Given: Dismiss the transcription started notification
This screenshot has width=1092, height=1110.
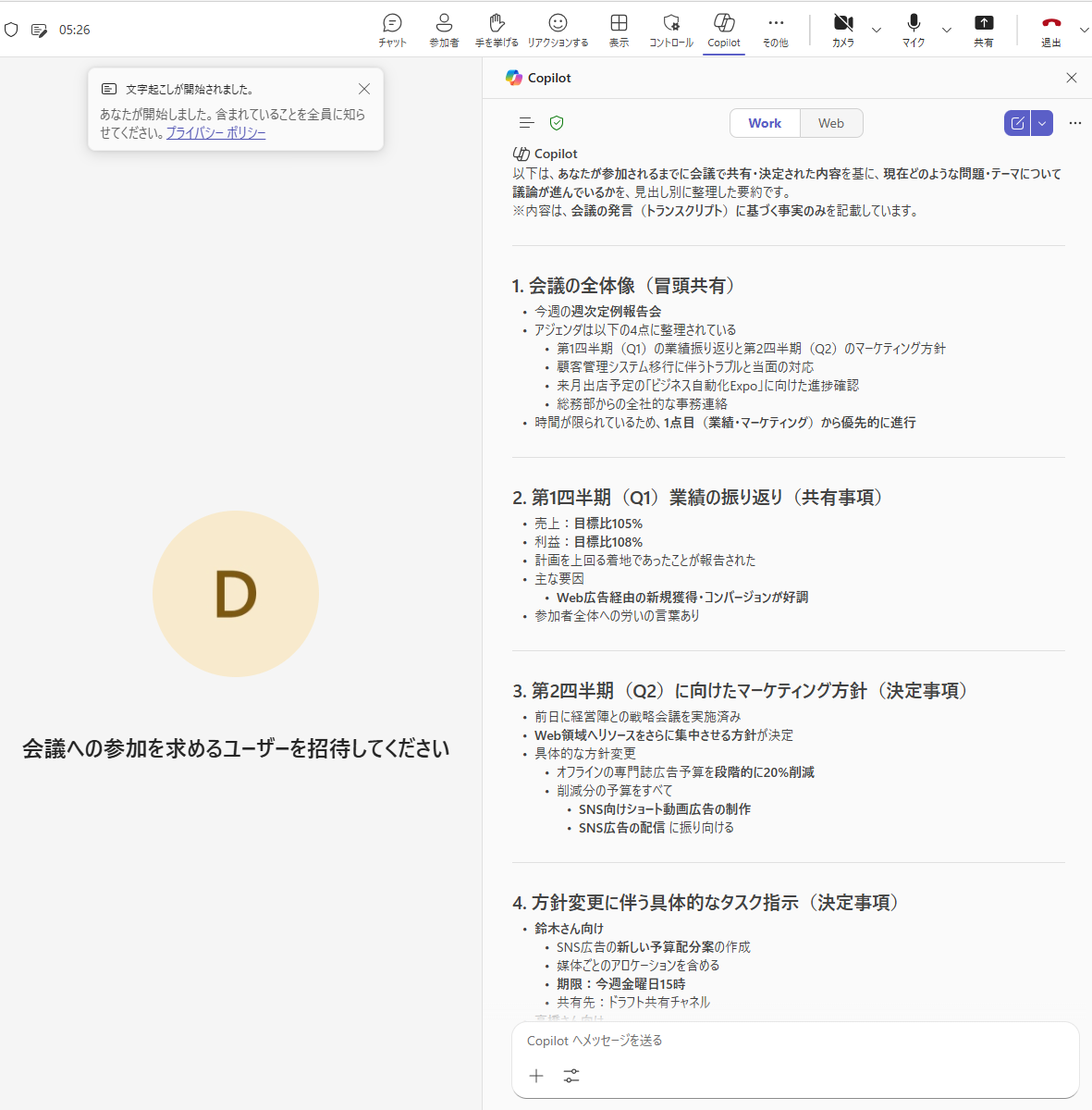Looking at the screenshot, I should (x=364, y=89).
